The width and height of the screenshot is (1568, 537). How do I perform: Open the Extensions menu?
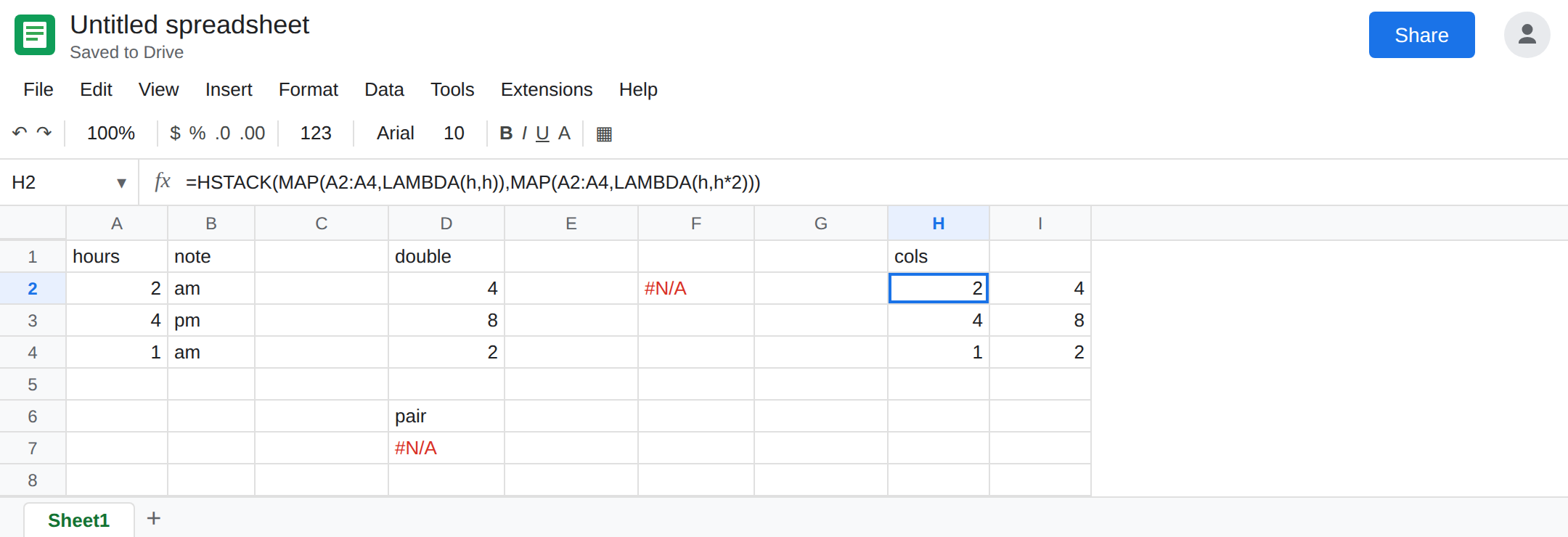(547, 89)
